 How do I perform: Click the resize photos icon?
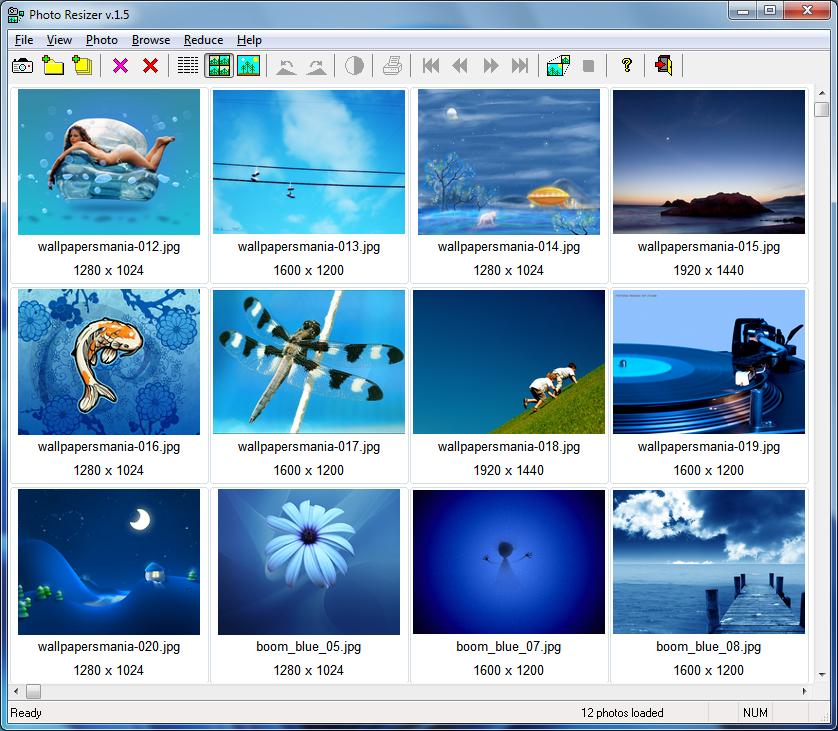pos(558,66)
